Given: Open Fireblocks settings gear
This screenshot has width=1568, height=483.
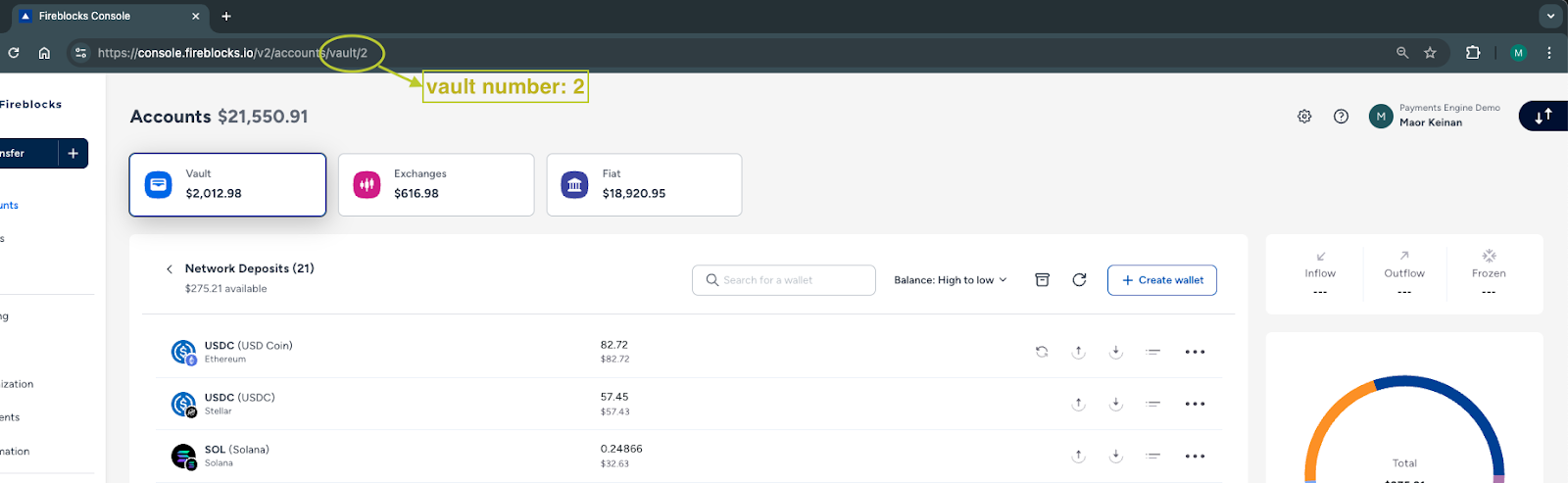Looking at the screenshot, I should point(1304,116).
